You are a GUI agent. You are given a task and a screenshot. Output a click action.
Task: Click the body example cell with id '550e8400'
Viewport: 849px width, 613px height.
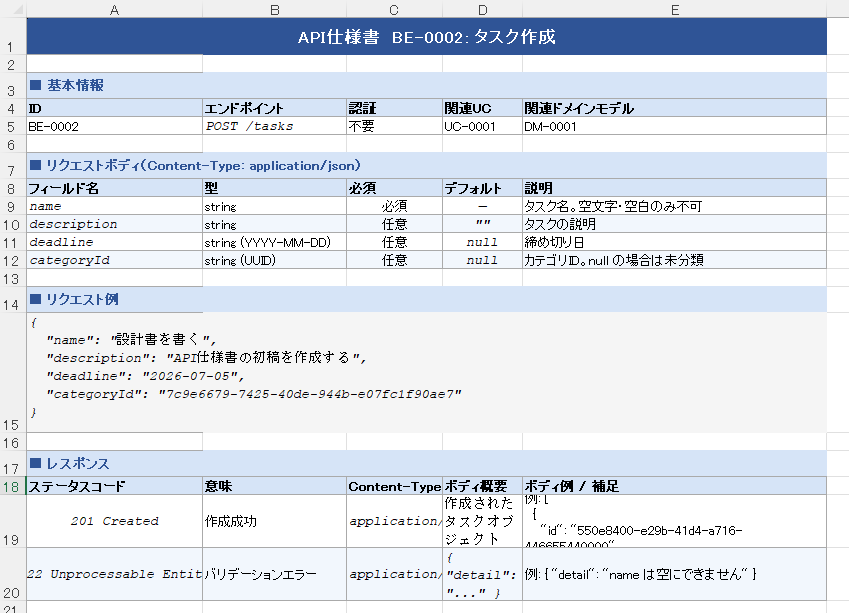click(x=675, y=521)
